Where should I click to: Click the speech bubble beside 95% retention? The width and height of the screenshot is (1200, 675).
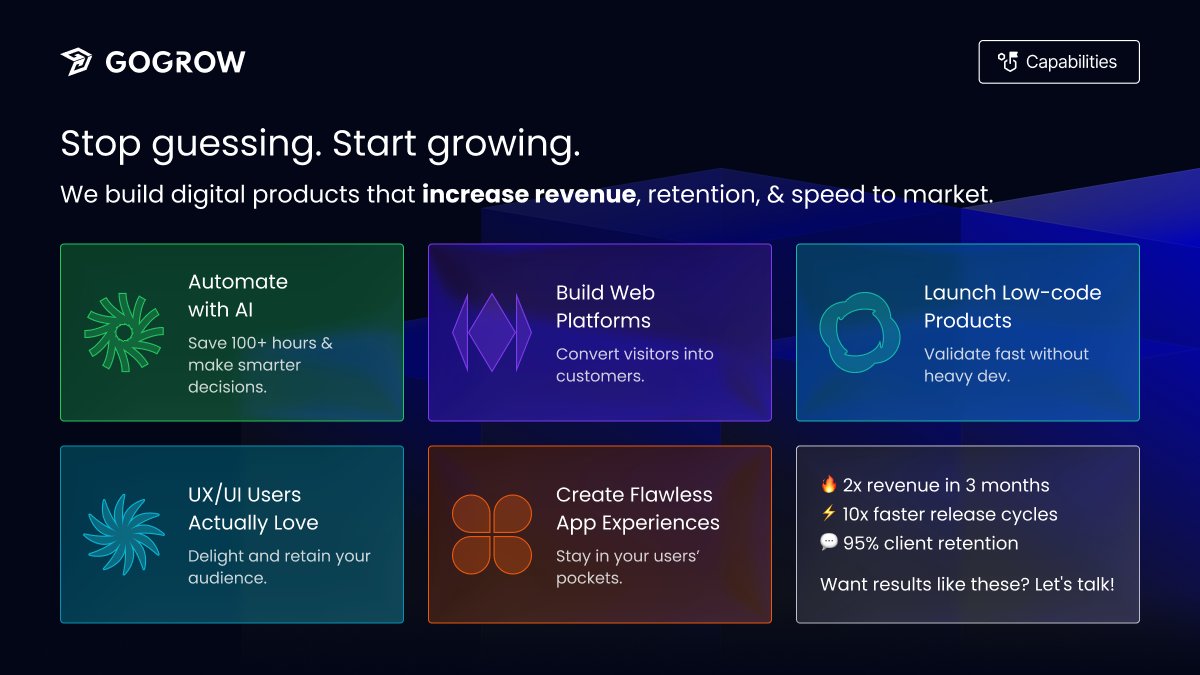tap(828, 543)
